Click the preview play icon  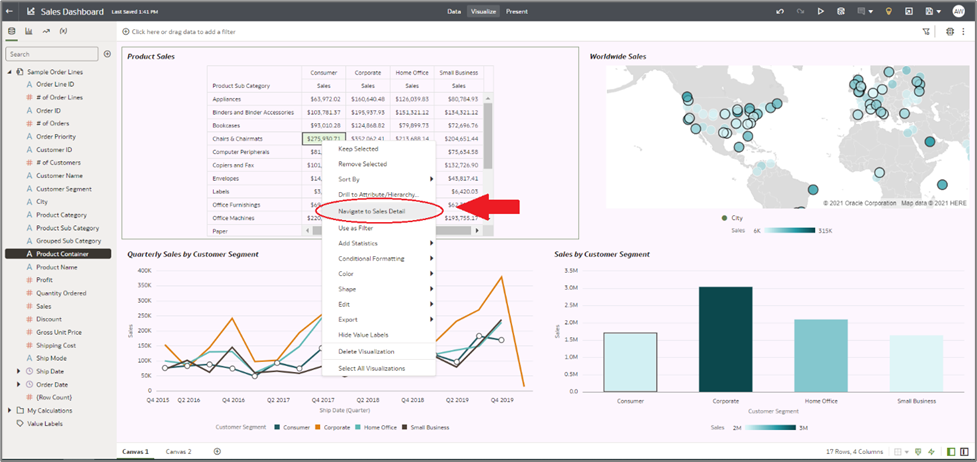coord(821,11)
